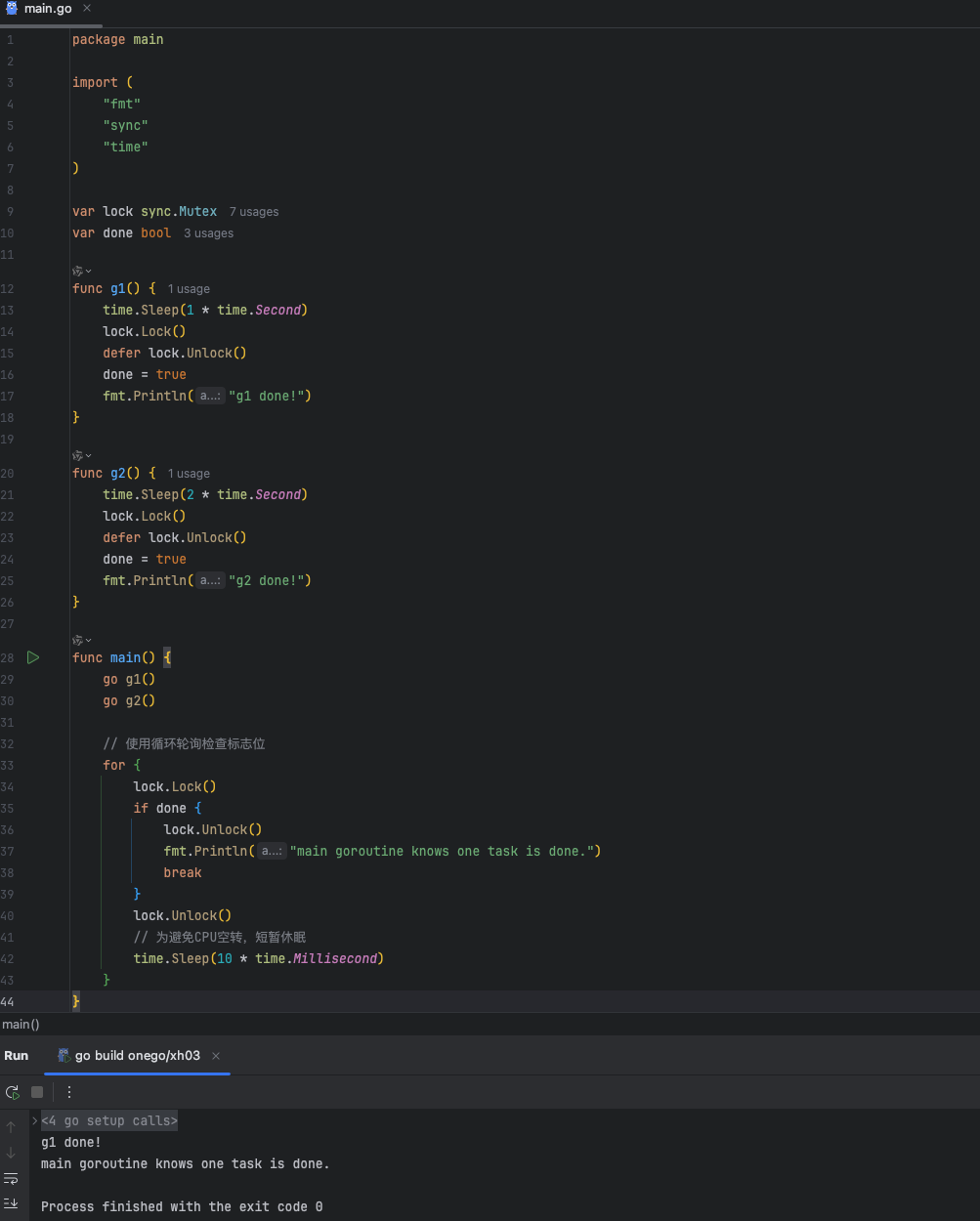Viewport: 980px width, 1221px height.
Task: Expand the folded 4 go setup calls chevron
Action: 35,1120
